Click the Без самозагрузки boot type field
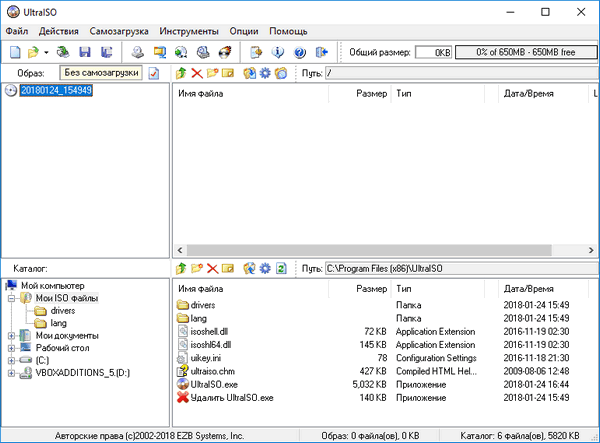The width and height of the screenshot is (600, 443). 101,73
